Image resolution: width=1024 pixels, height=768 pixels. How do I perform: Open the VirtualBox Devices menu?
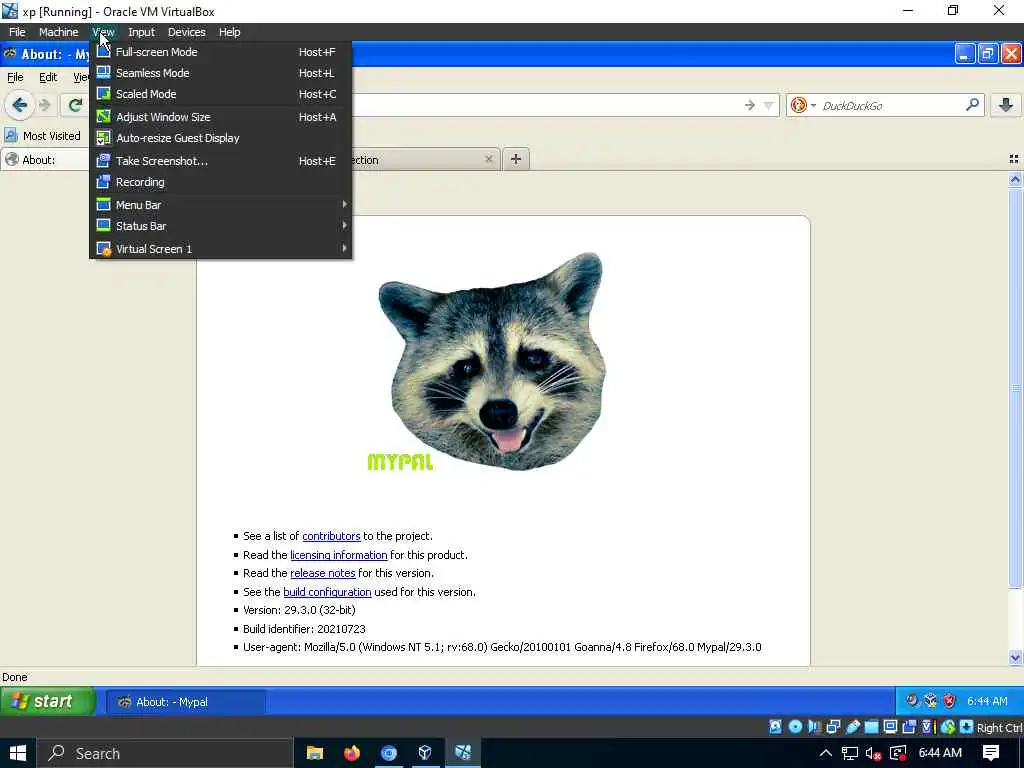[x=186, y=32]
